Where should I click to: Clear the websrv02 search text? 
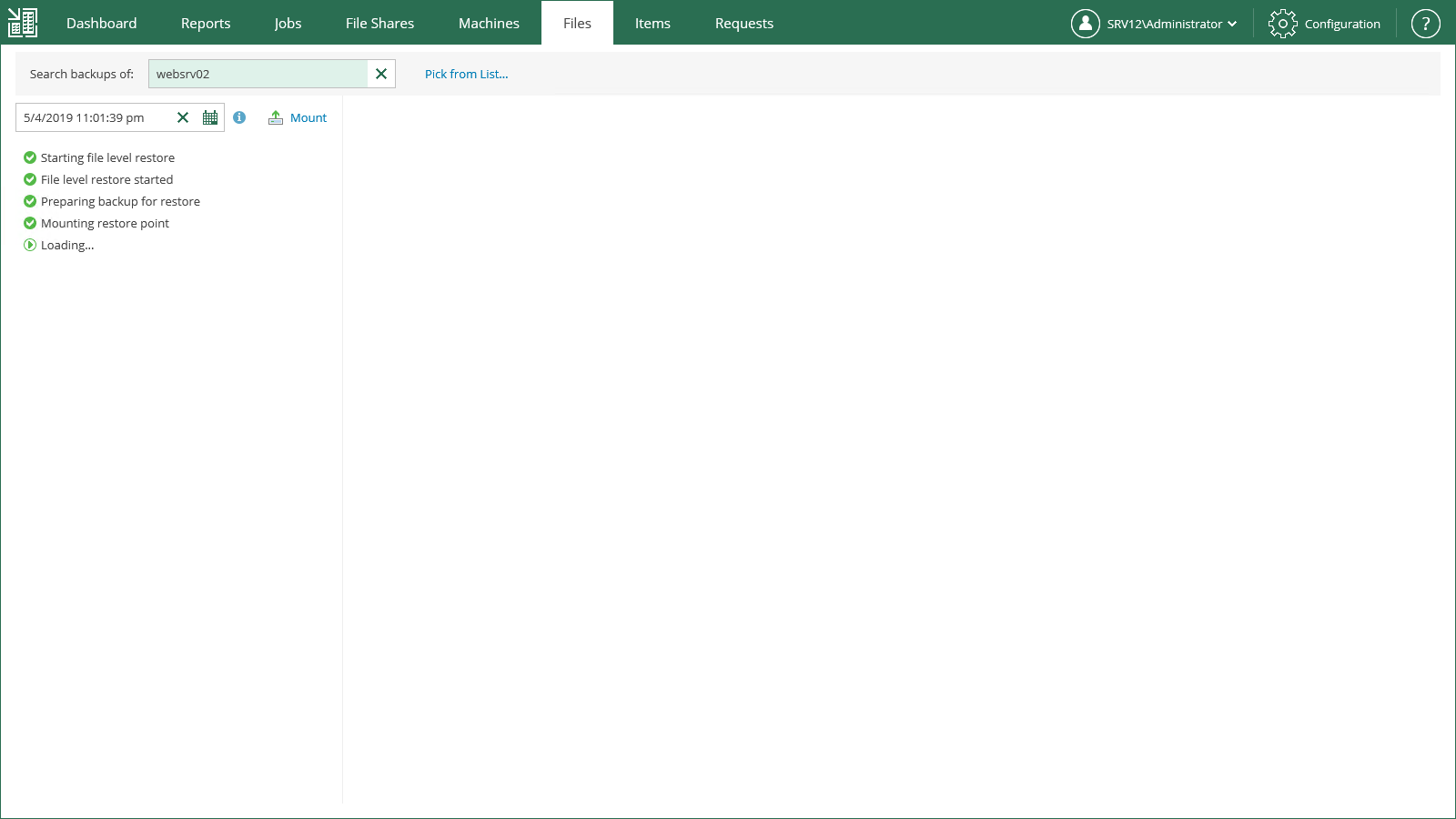coord(381,74)
